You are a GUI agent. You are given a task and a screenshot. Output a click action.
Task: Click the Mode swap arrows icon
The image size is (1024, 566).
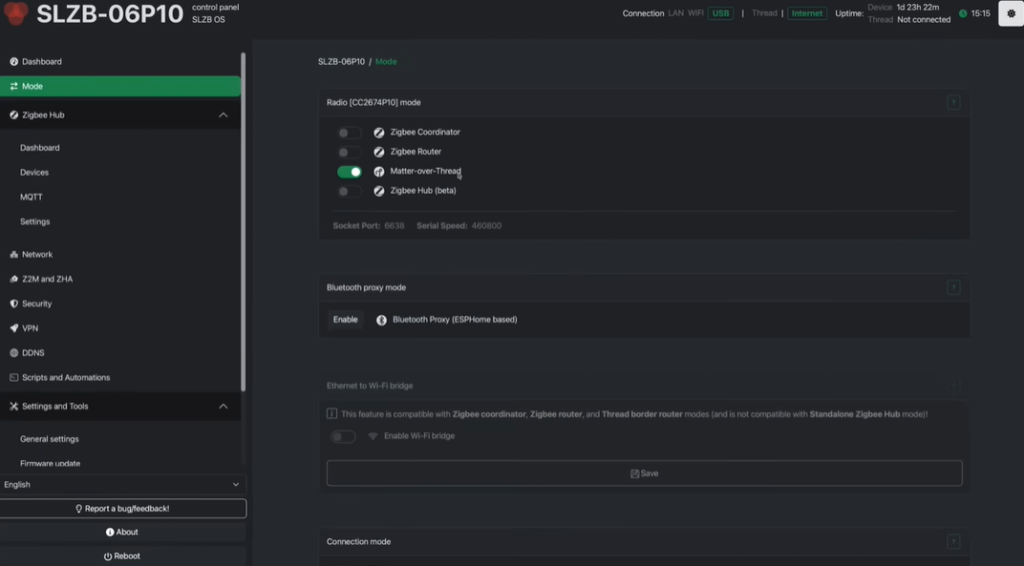(14, 86)
